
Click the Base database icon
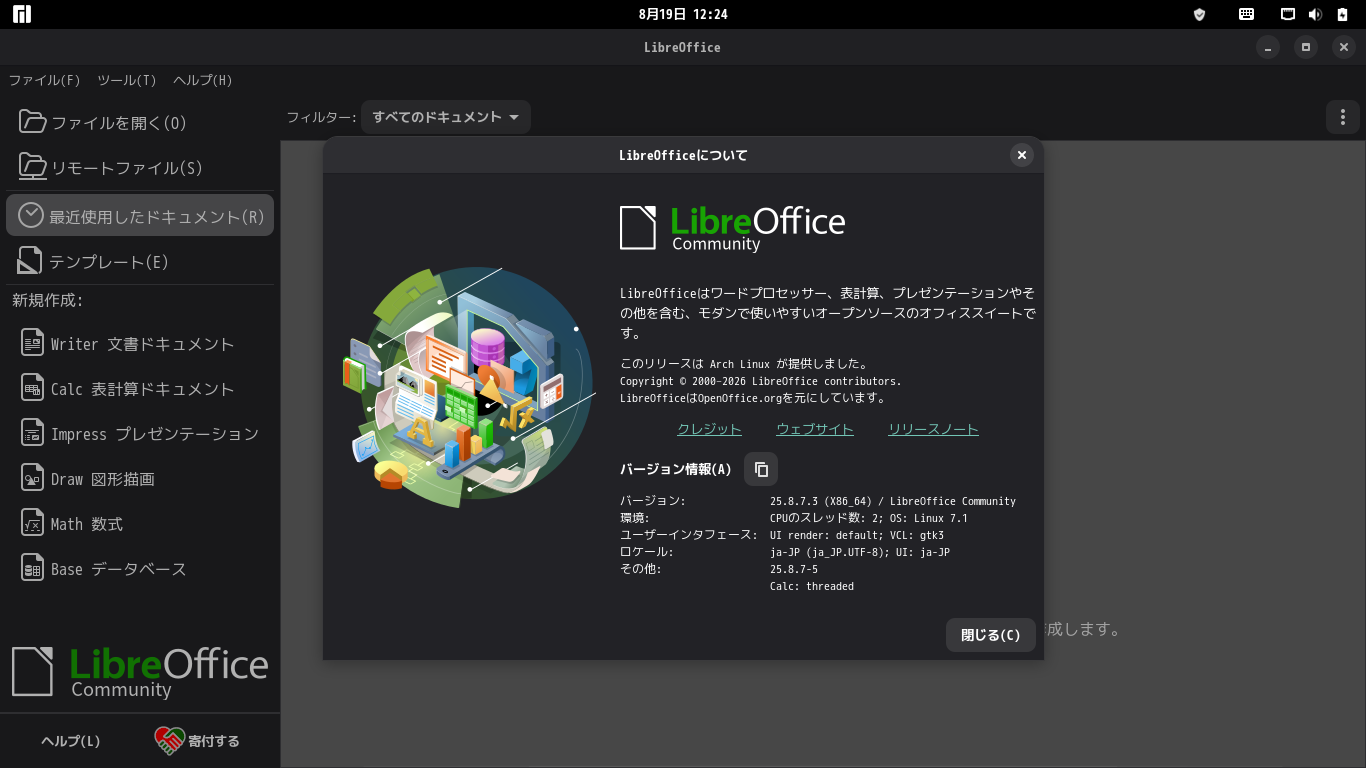pyautogui.click(x=33, y=568)
